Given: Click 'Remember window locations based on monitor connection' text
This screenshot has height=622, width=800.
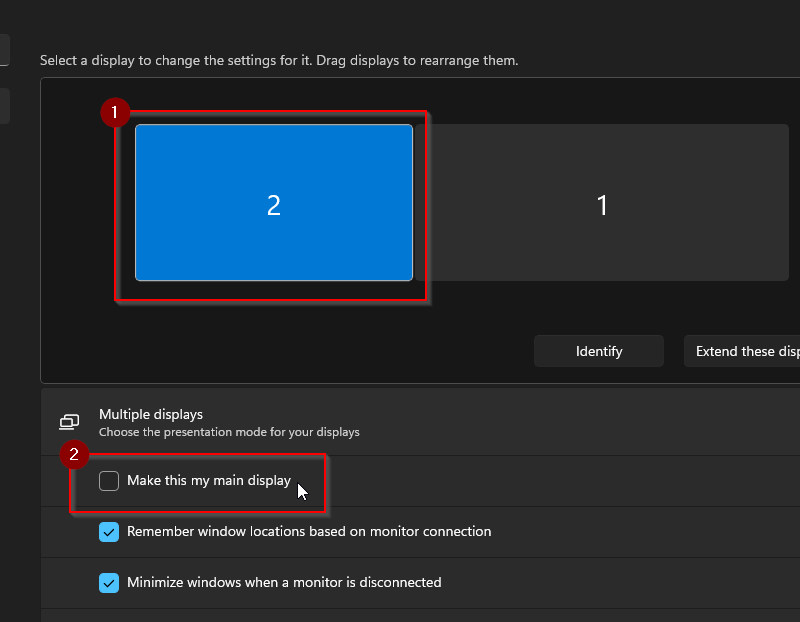Looking at the screenshot, I should [x=308, y=532].
